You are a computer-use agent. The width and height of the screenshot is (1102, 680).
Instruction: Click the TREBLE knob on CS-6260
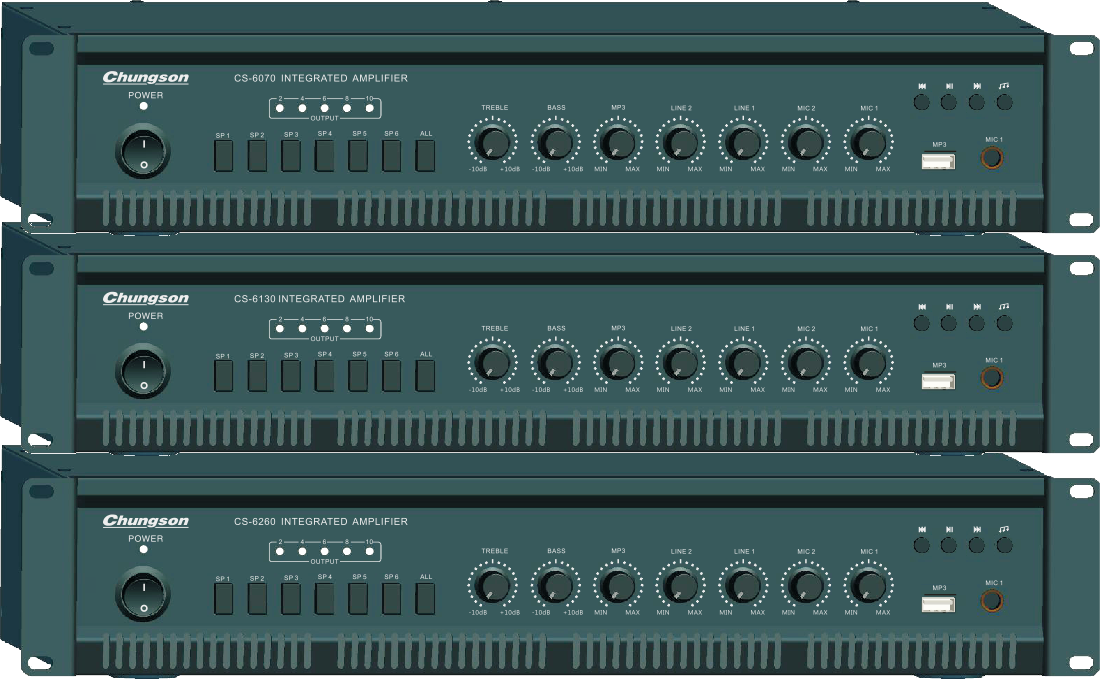pyautogui.click(x=493, y=586)
